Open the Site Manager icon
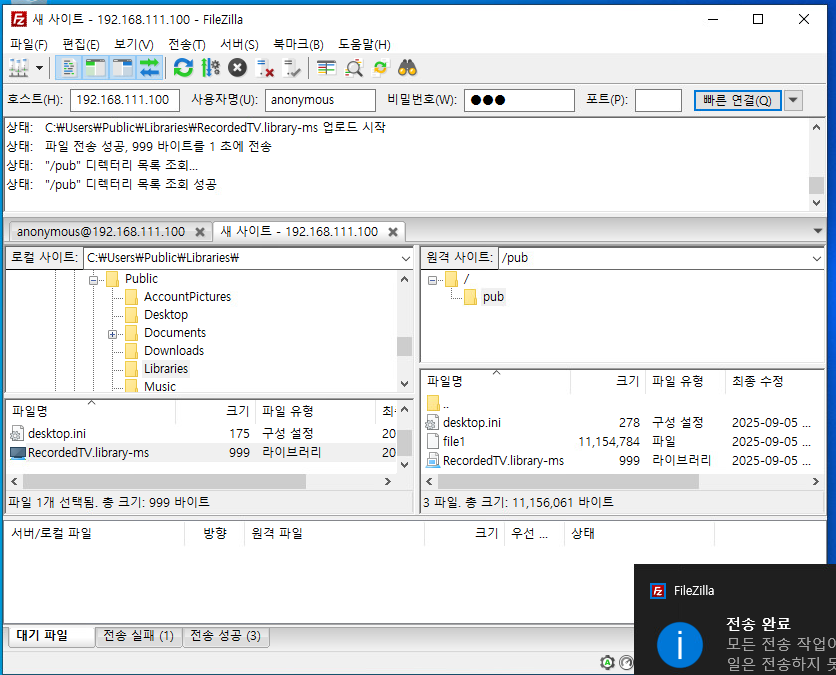836x675 pixels. (19, 68)
